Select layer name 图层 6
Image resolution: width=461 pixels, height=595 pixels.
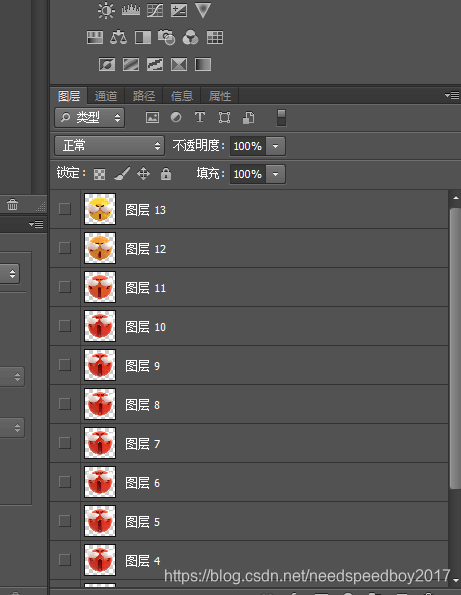tap(143, 483)
